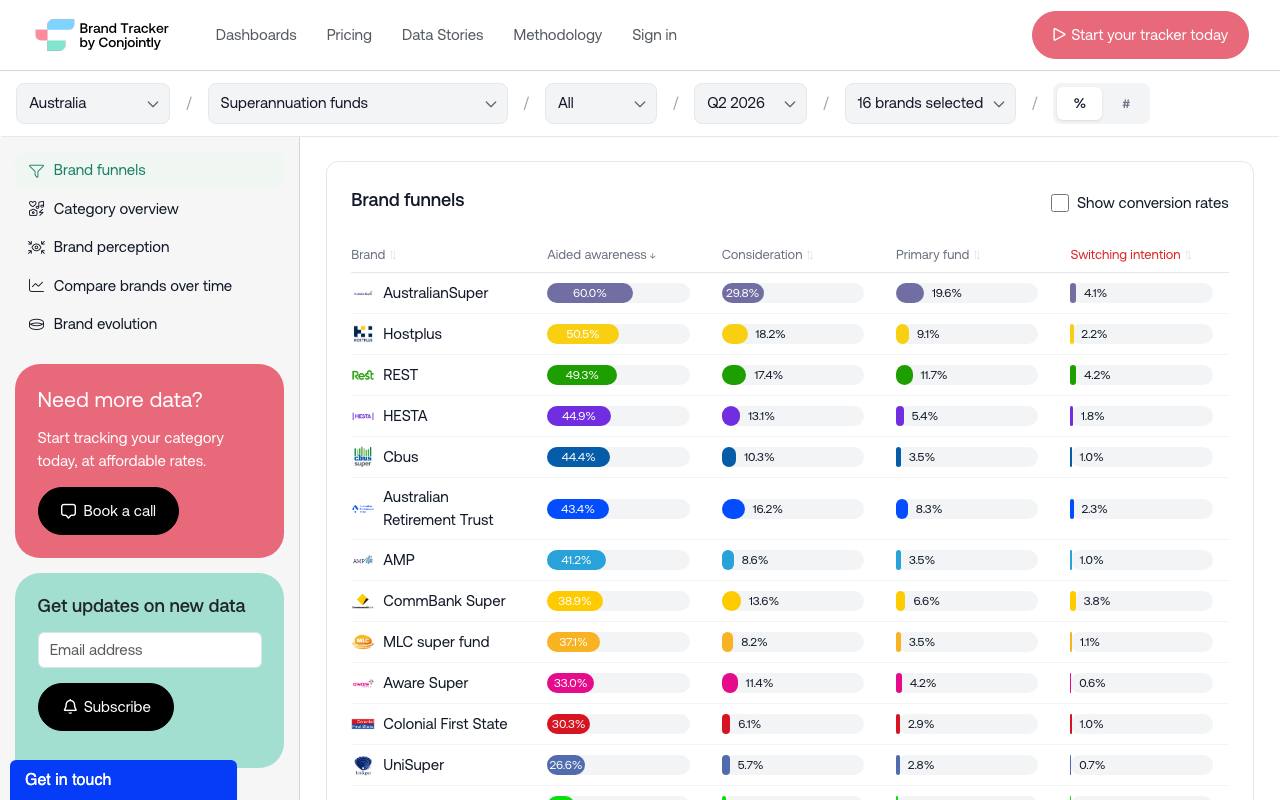Click the Compare brands over time chart icon

[37, 286]
